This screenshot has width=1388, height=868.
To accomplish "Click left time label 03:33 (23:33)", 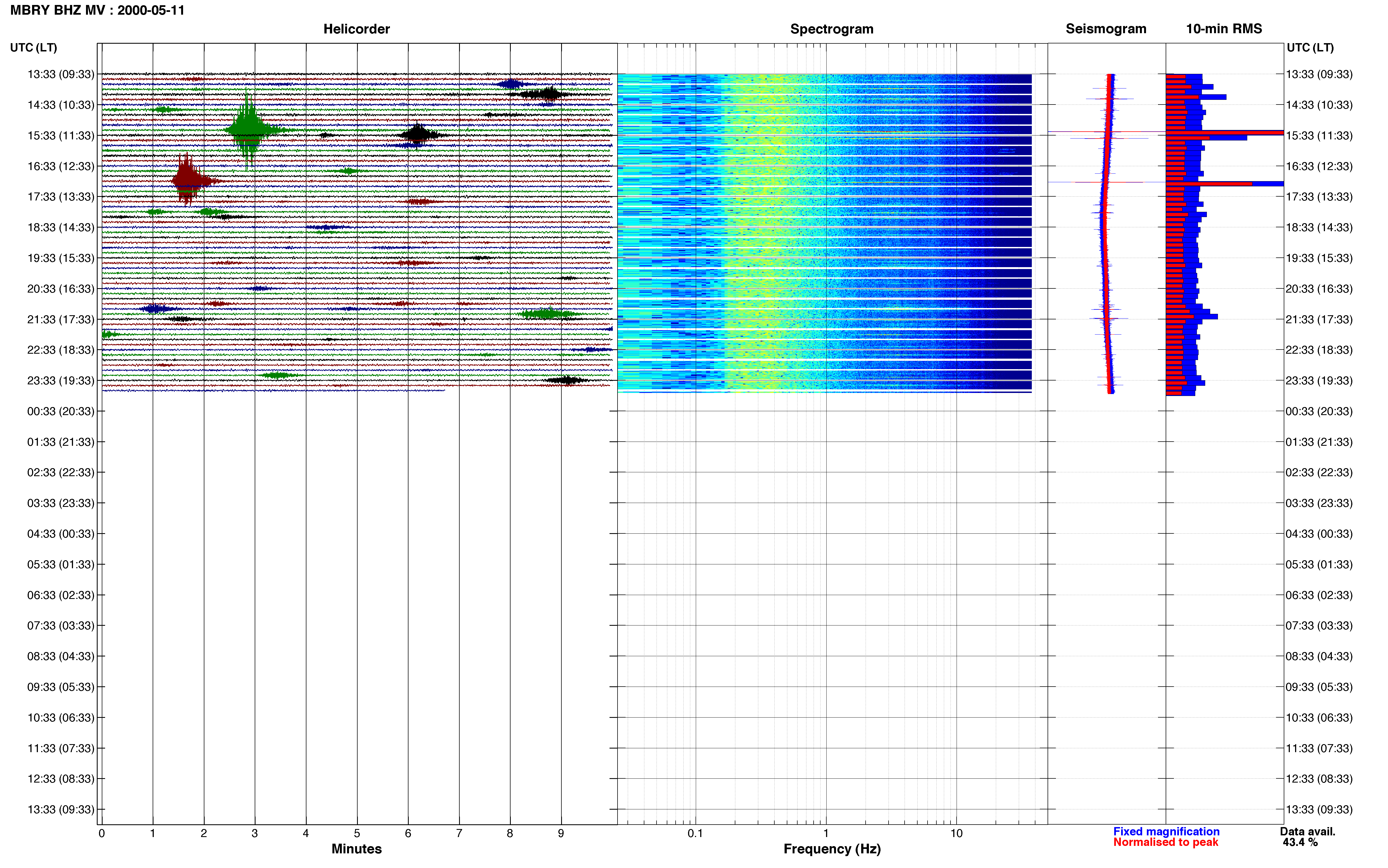I will pyautogui.click(x=61, y=503).
